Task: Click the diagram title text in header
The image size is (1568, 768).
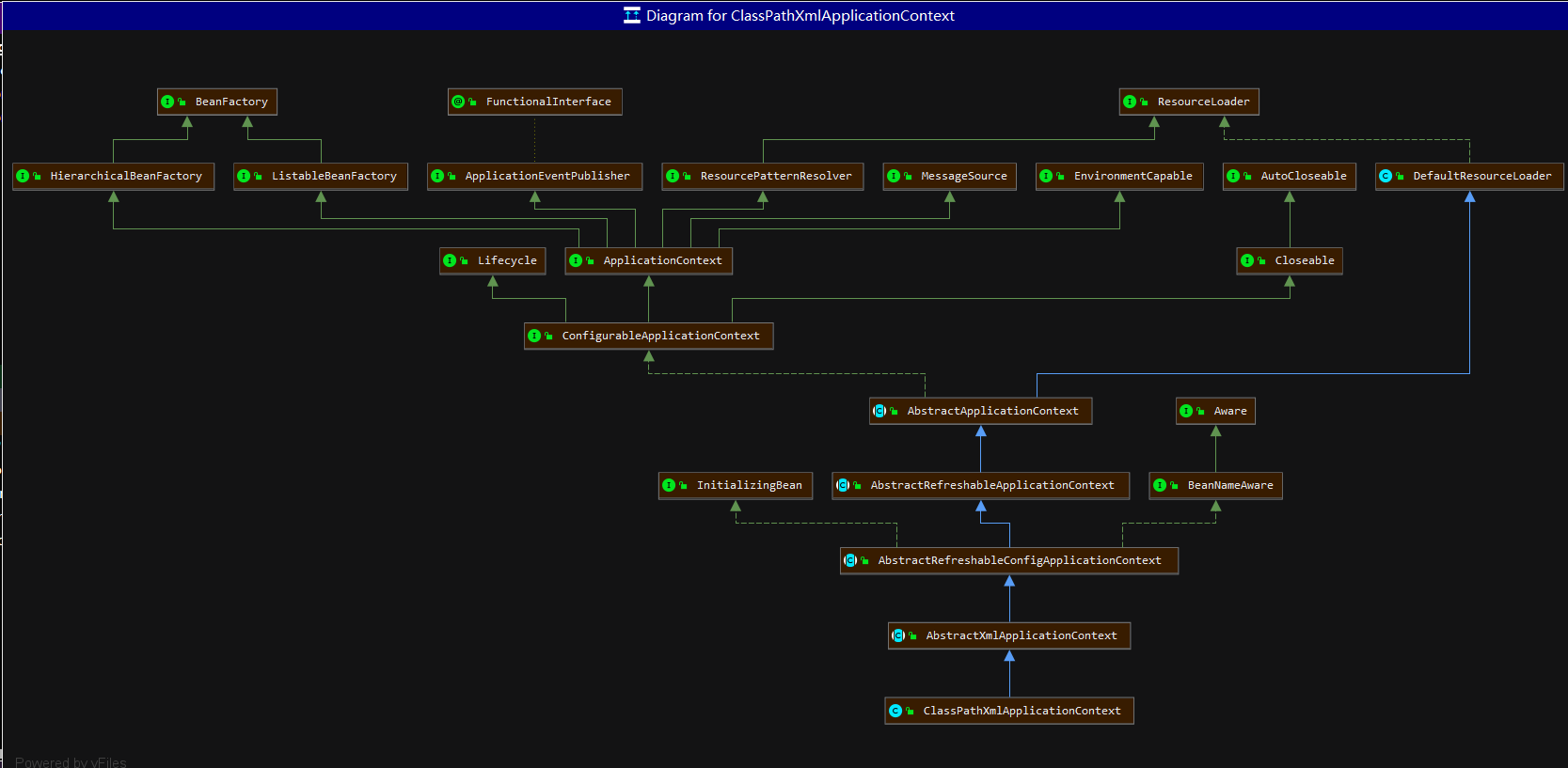Action: tap(800, 15)
